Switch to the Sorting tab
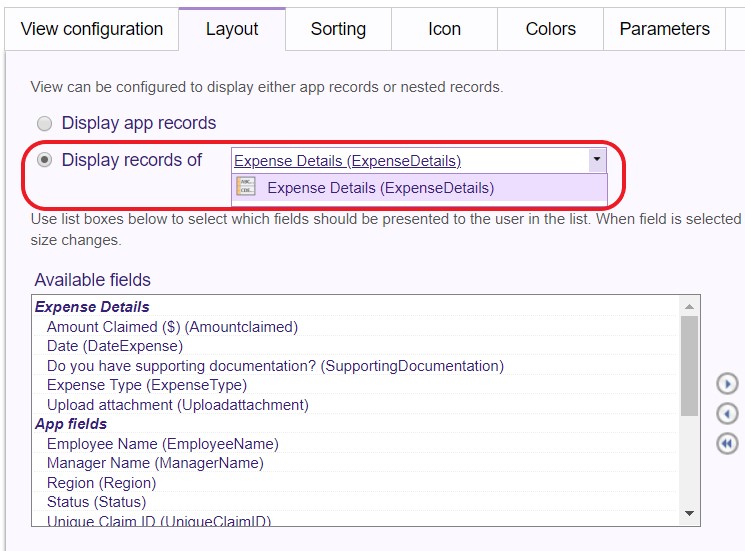 338,29
